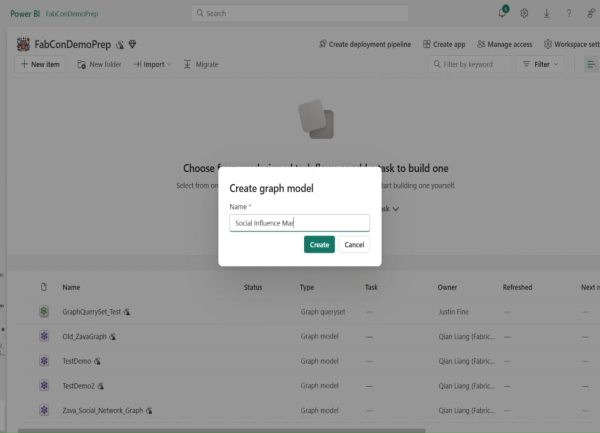Click the TestDemo graph model icon
The image size is (600, 433).
[44, 361]
